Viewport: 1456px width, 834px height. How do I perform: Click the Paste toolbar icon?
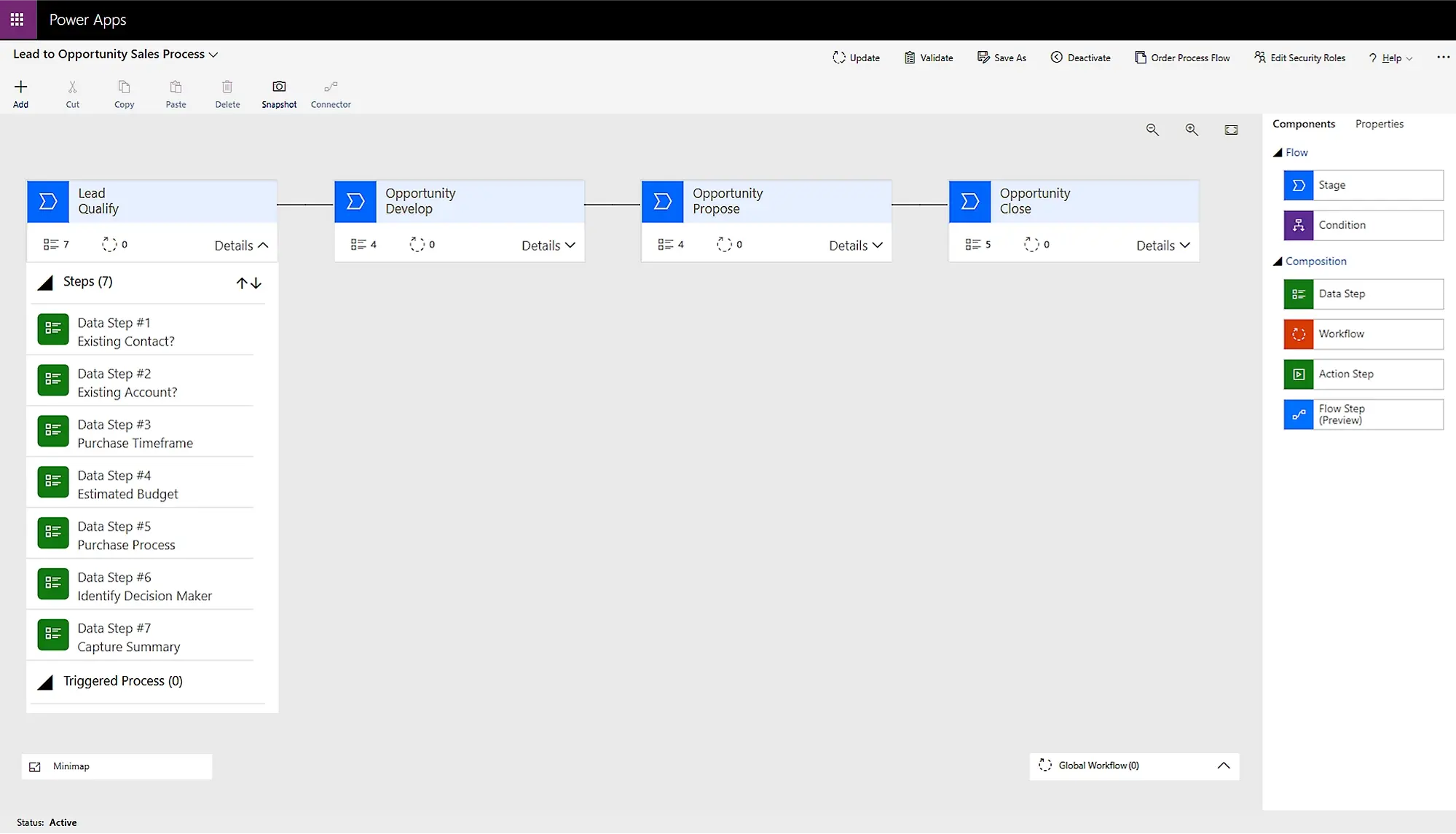[x=176, y=87]
